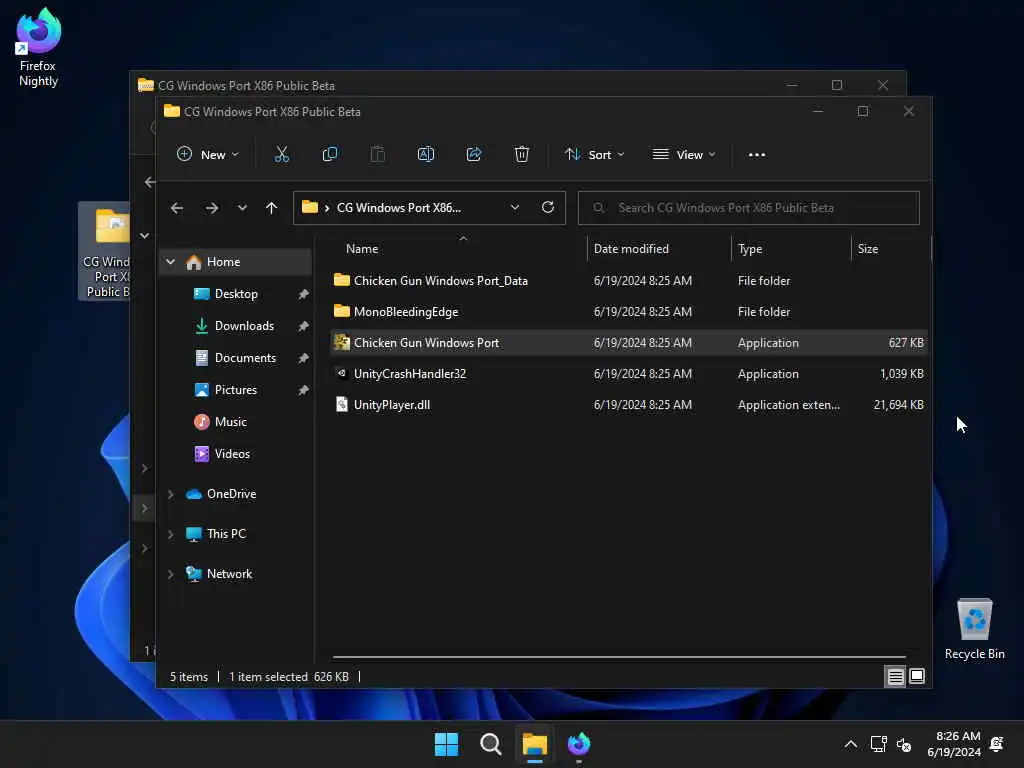
Task: Unpin Documents from quick access
Action: click(303, 358)
